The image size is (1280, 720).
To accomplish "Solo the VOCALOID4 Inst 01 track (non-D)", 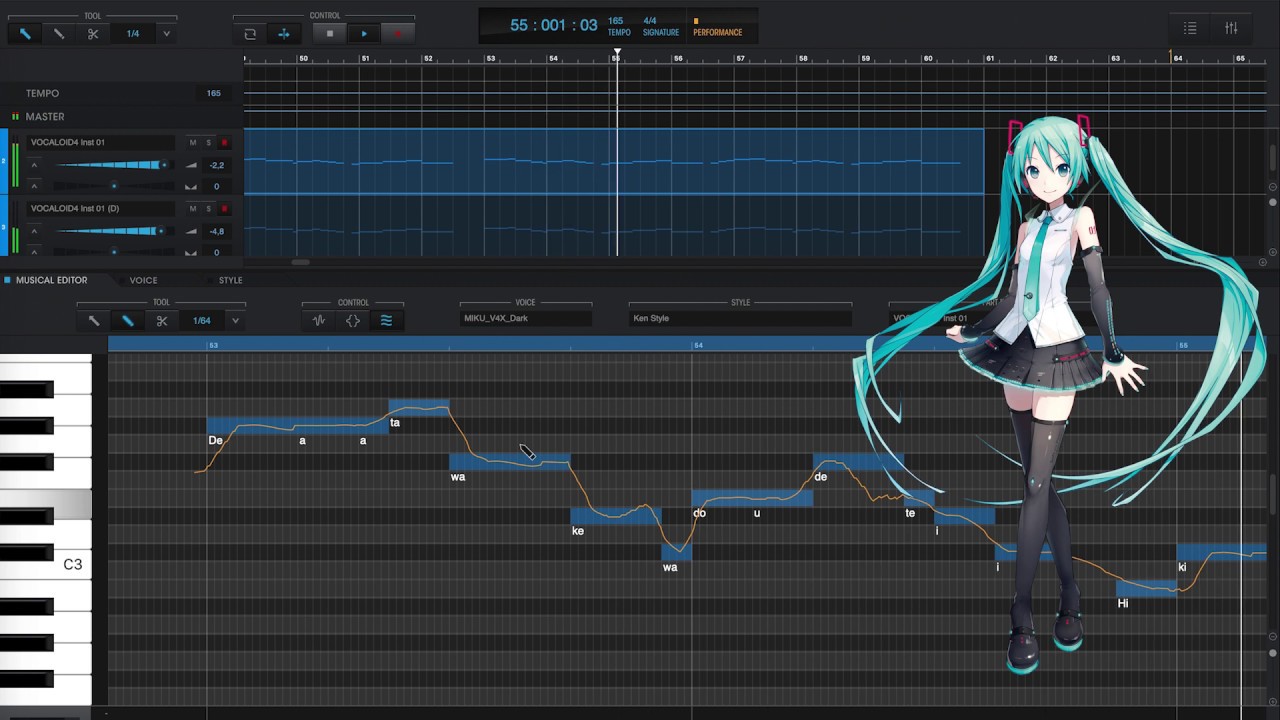I will point(208,142).
